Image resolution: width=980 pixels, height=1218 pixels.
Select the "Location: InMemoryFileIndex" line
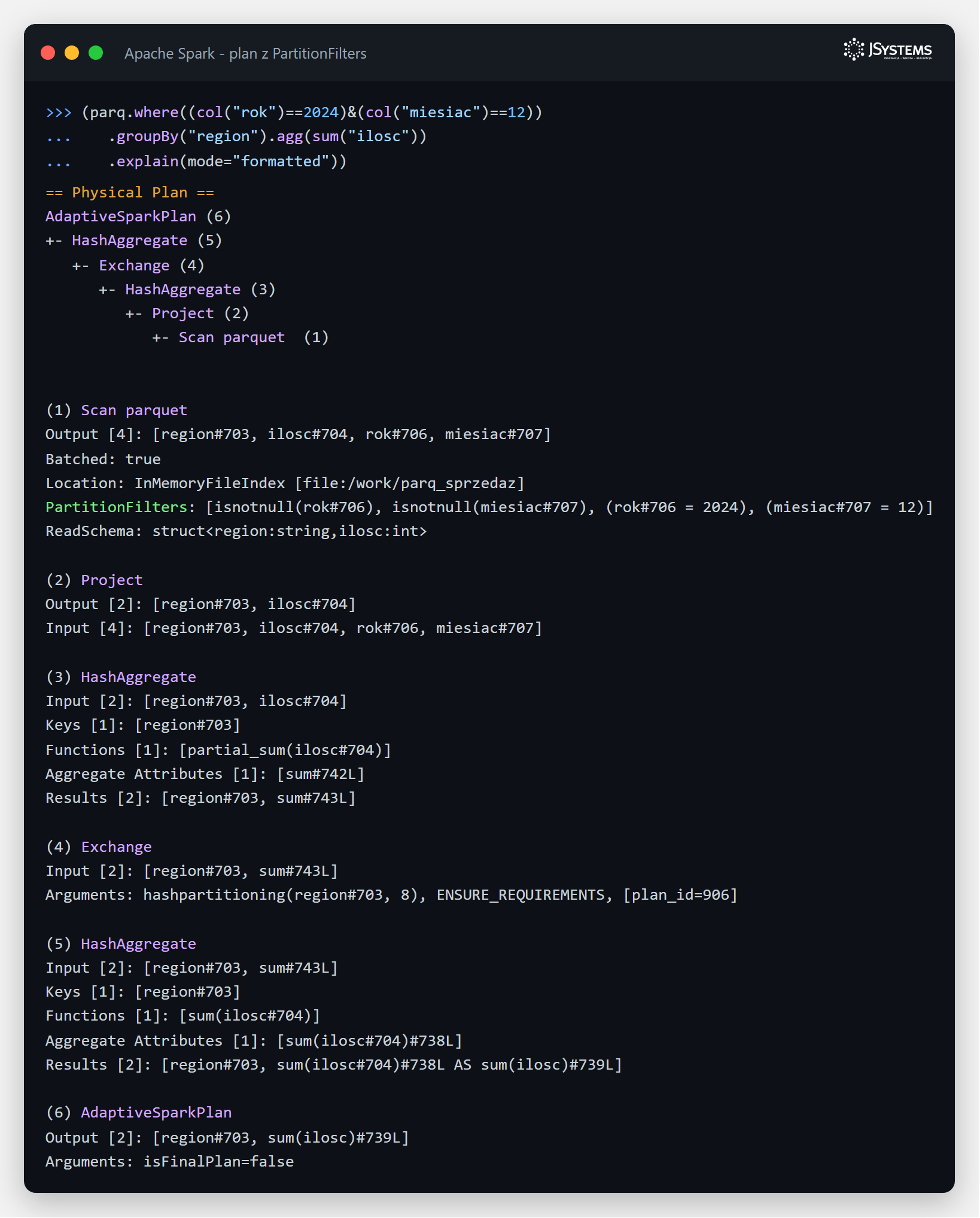click(x=285, y=483)
